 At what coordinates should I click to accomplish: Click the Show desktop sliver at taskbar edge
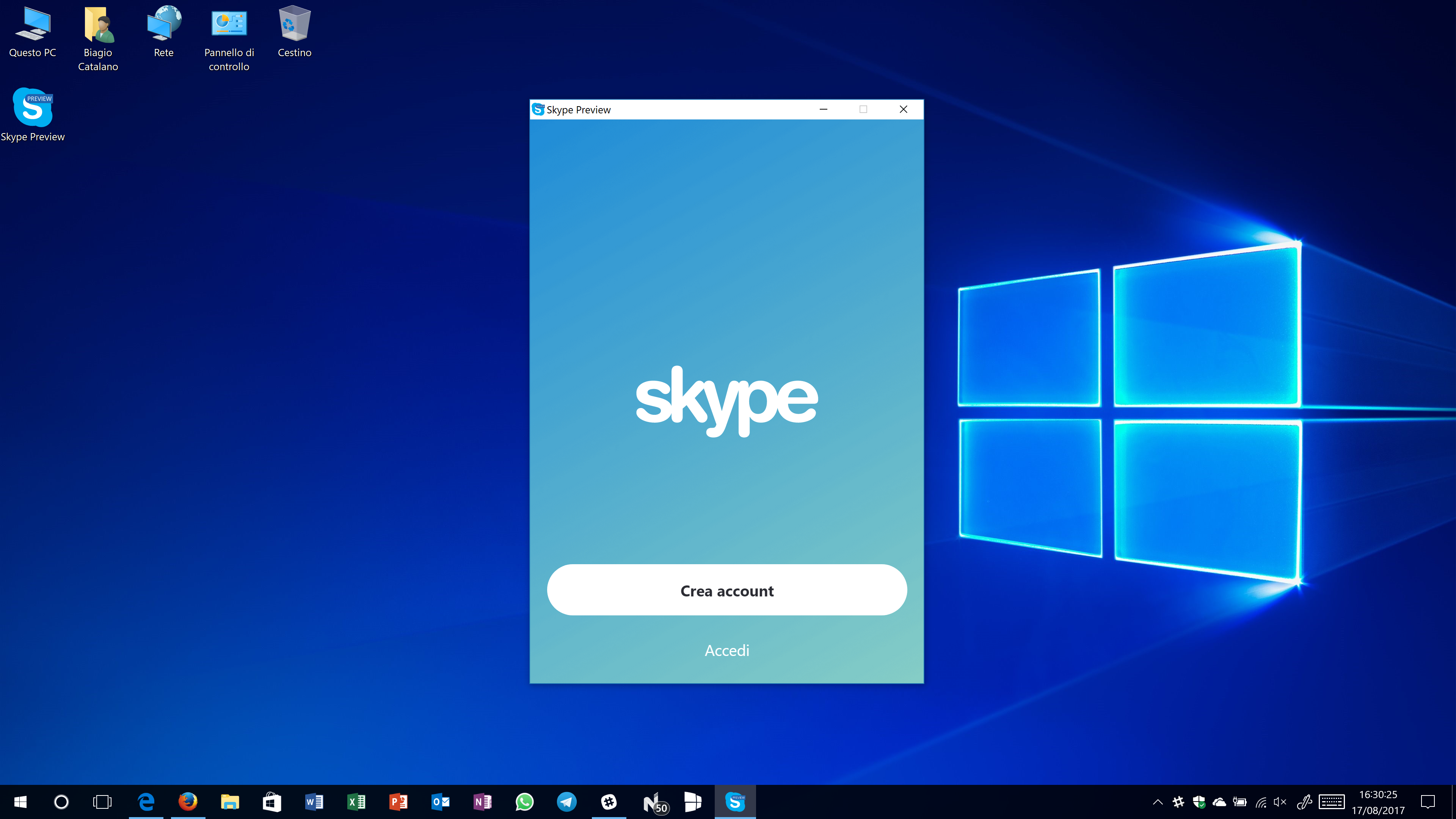point(1454,802)
